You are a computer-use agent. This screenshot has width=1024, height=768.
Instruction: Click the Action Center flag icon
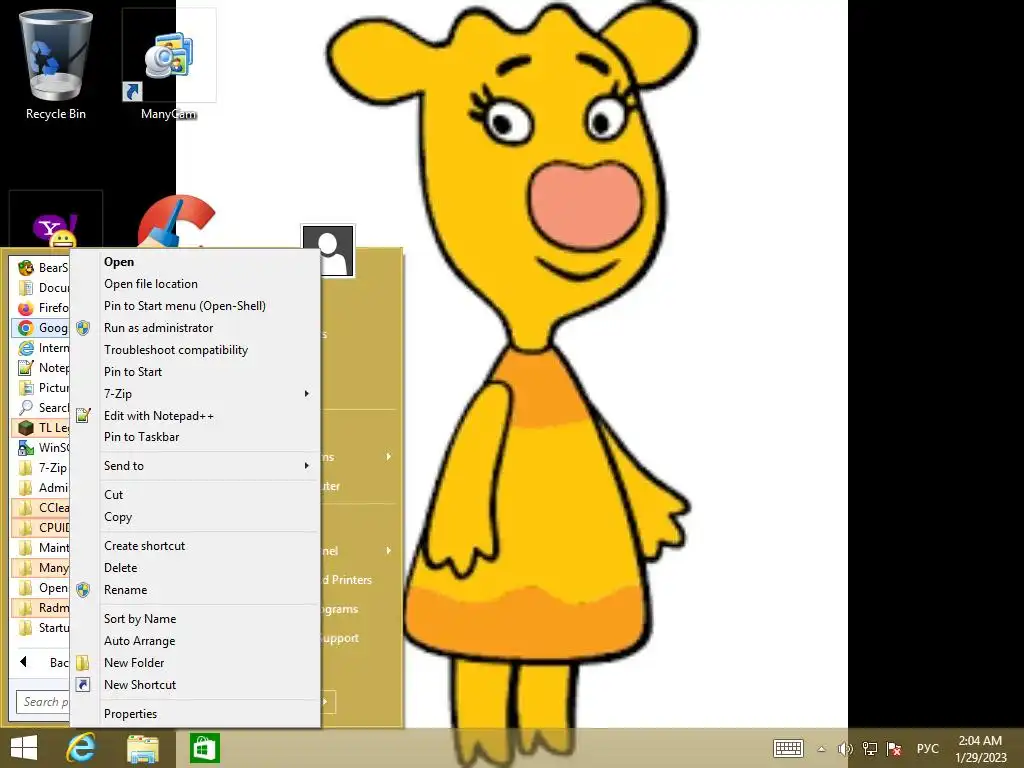pyautogui.click(x=894, y=748)
